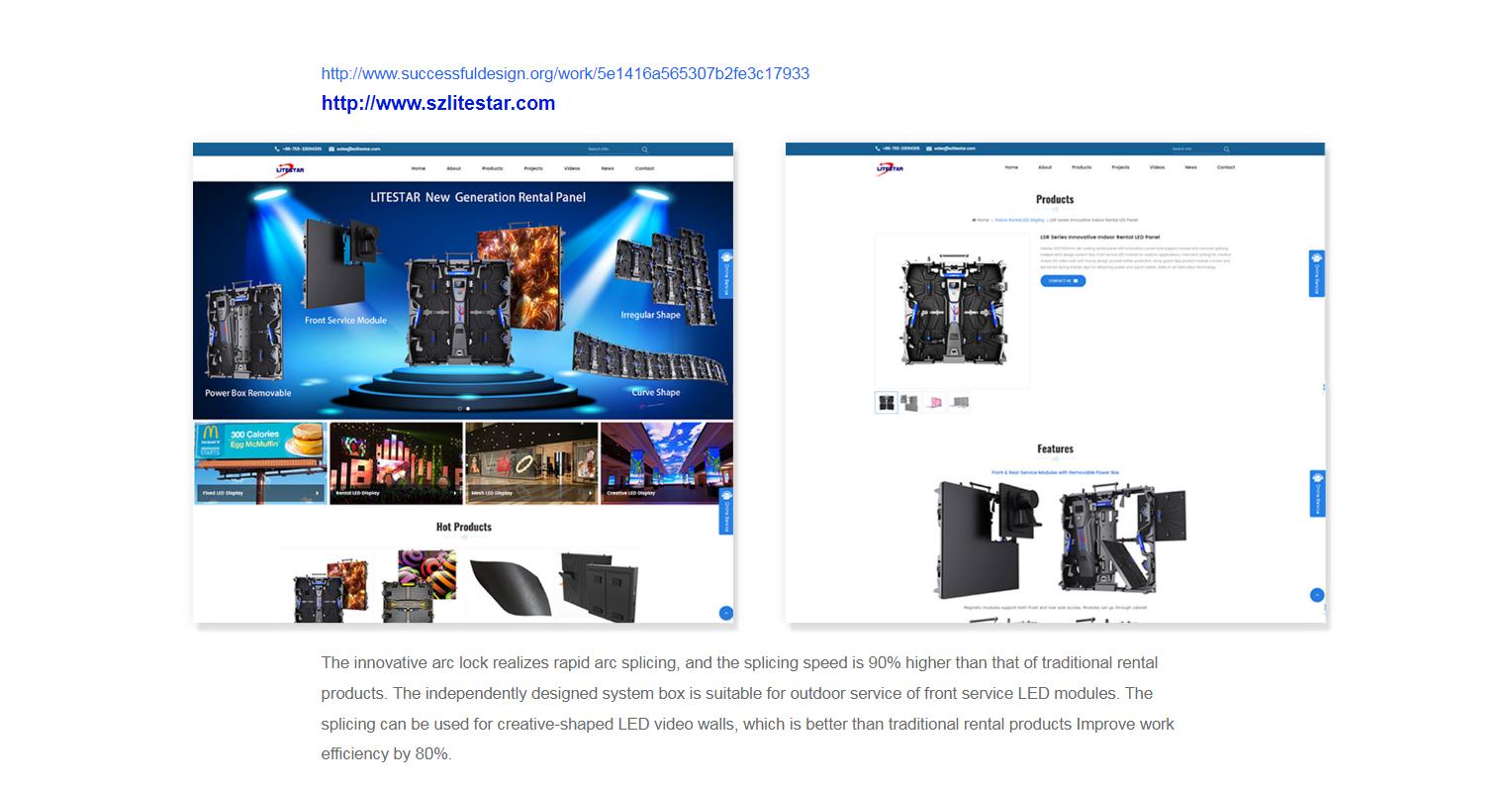Open lower Online Service tab, right screenshot

coord(1317,493)
